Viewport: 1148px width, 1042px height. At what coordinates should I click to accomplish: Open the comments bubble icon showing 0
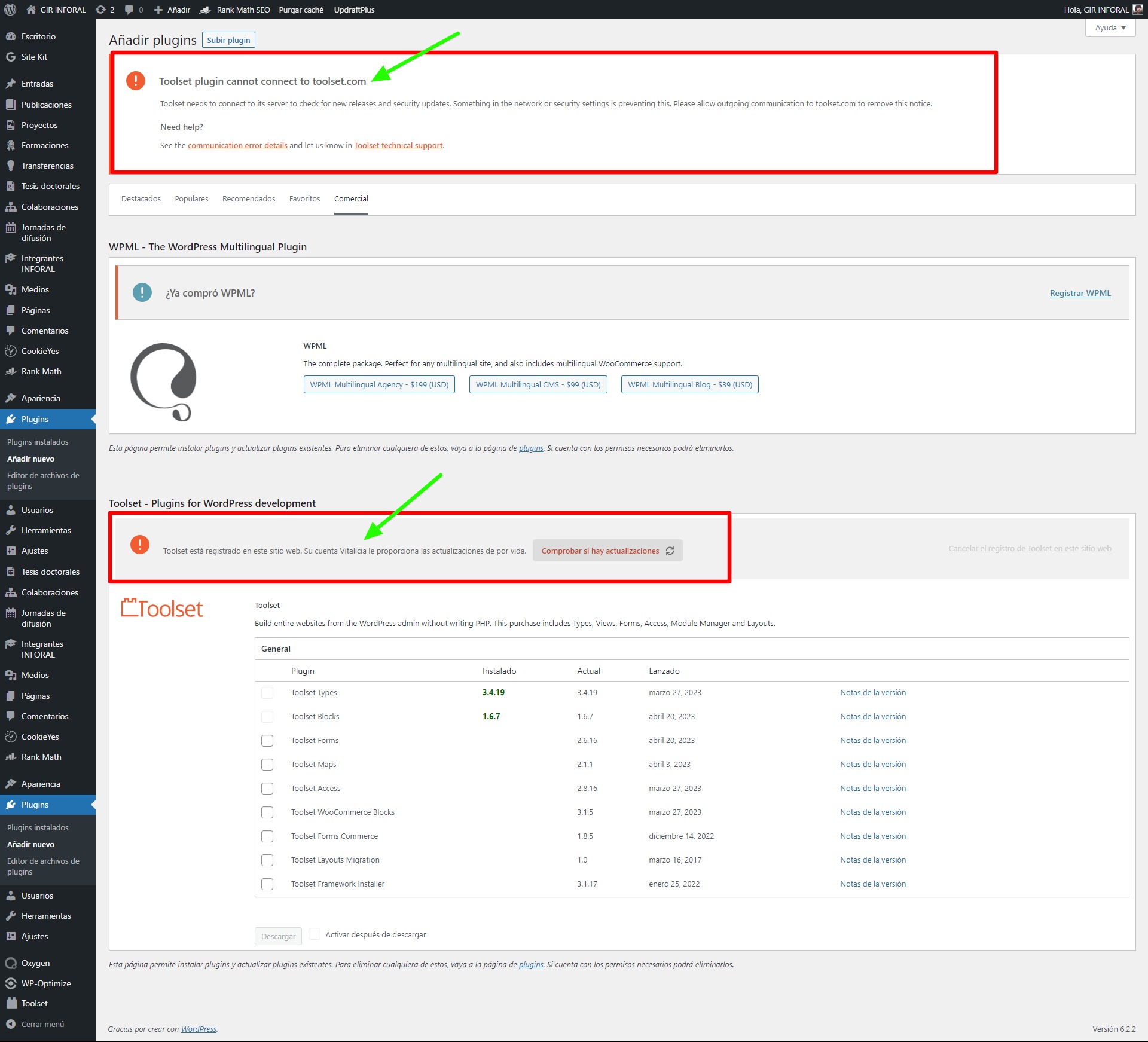point(129,10)
